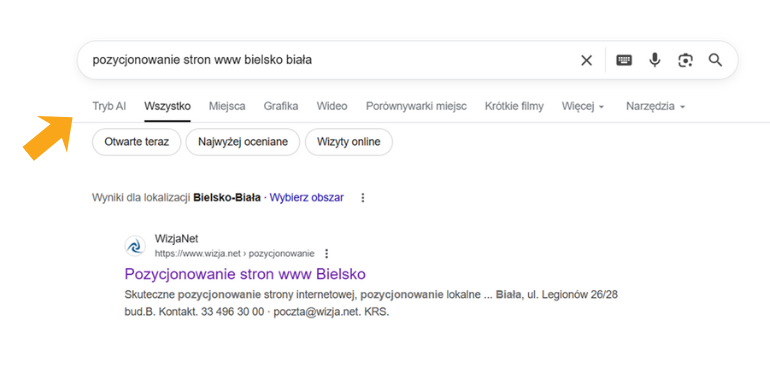
Task: Click the wizja.net URL breadcrumb
Action: pos(234,254)
